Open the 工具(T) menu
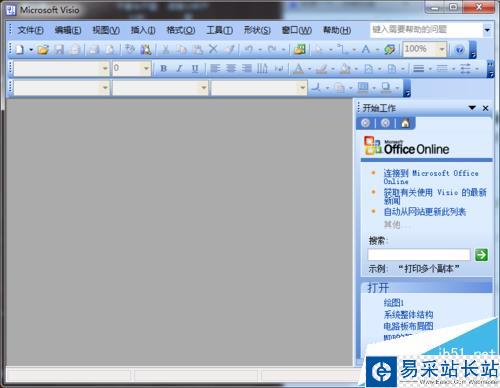Viewport: 500px width, 388px height. [x=219, y=30]
